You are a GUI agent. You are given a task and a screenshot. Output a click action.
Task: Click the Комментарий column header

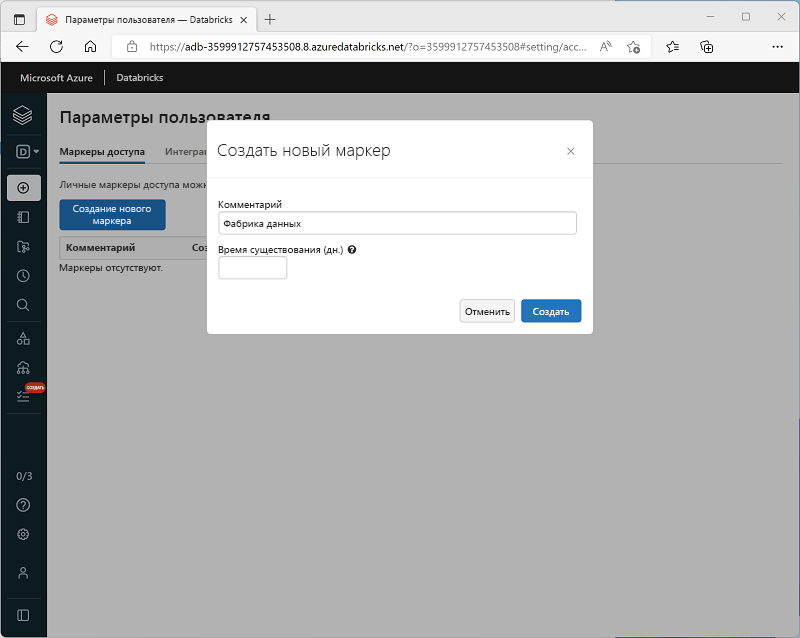pos(101,248)
